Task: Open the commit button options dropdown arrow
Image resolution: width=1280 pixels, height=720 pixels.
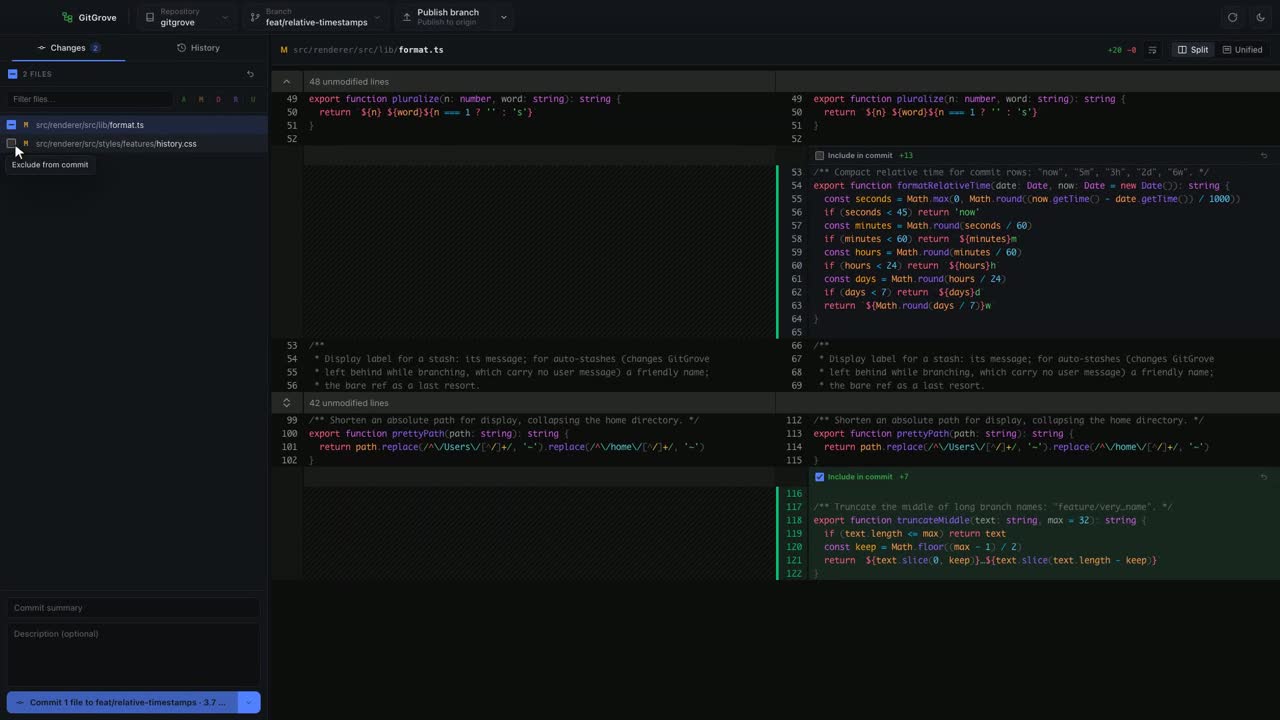Action: coord(249,703)
